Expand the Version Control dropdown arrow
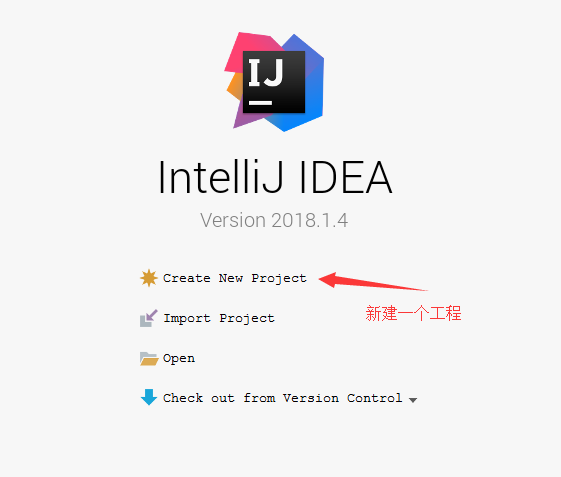Image resolution: width=561 pixels, height=477 pixels. [x=413, y=400]
